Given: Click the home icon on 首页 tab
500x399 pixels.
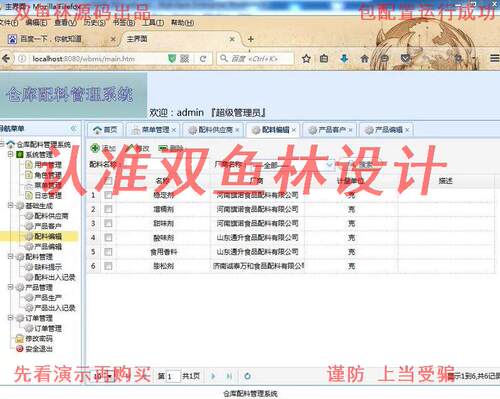Looking at the screenshot, I should pyautogui.click(x=97, y=130).
